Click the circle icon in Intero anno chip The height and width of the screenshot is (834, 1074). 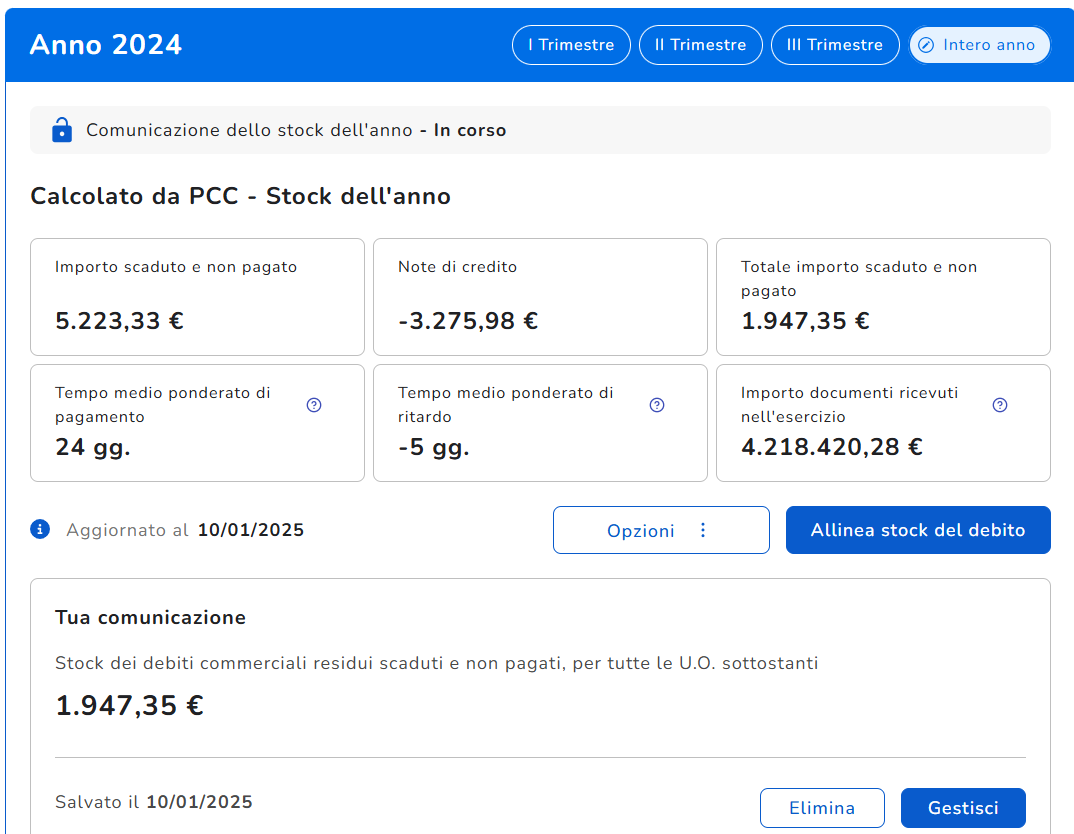point(926,45)
